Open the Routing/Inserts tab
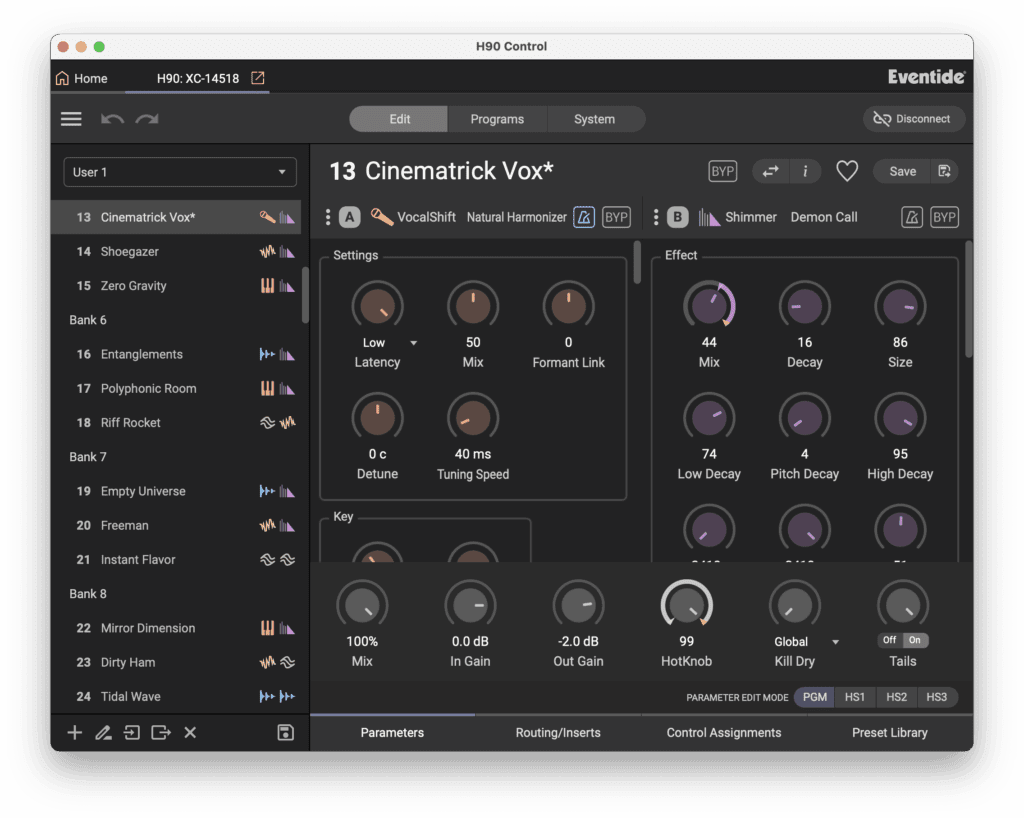 tap(558, 733)
